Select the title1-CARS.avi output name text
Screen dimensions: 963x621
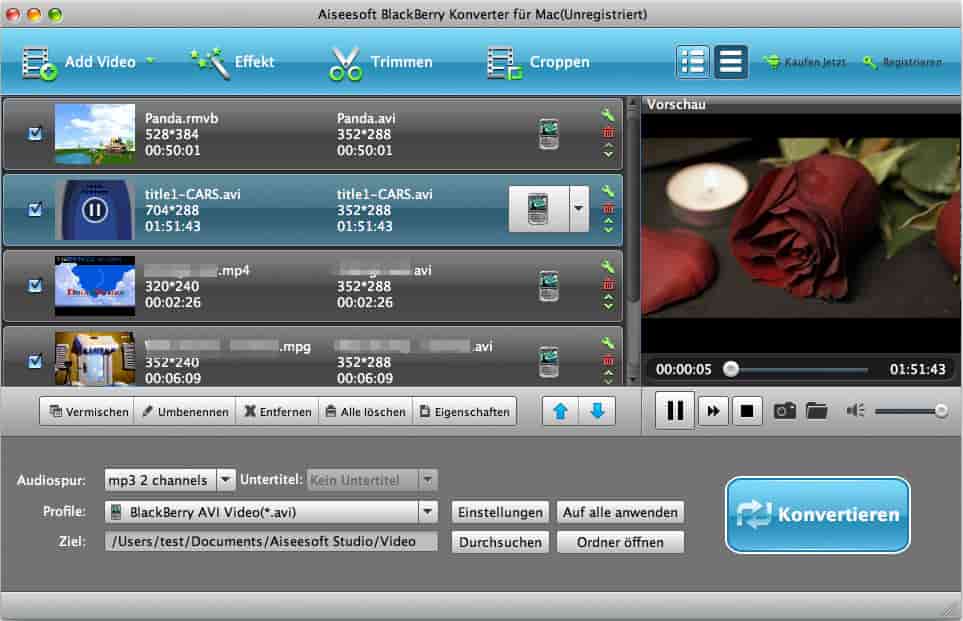(x=384, y=194)
